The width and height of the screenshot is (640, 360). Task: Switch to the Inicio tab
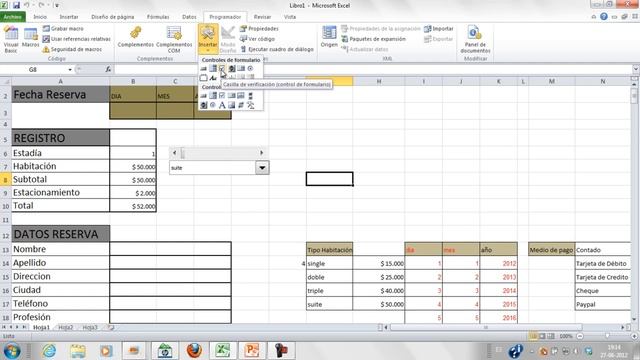40,17
